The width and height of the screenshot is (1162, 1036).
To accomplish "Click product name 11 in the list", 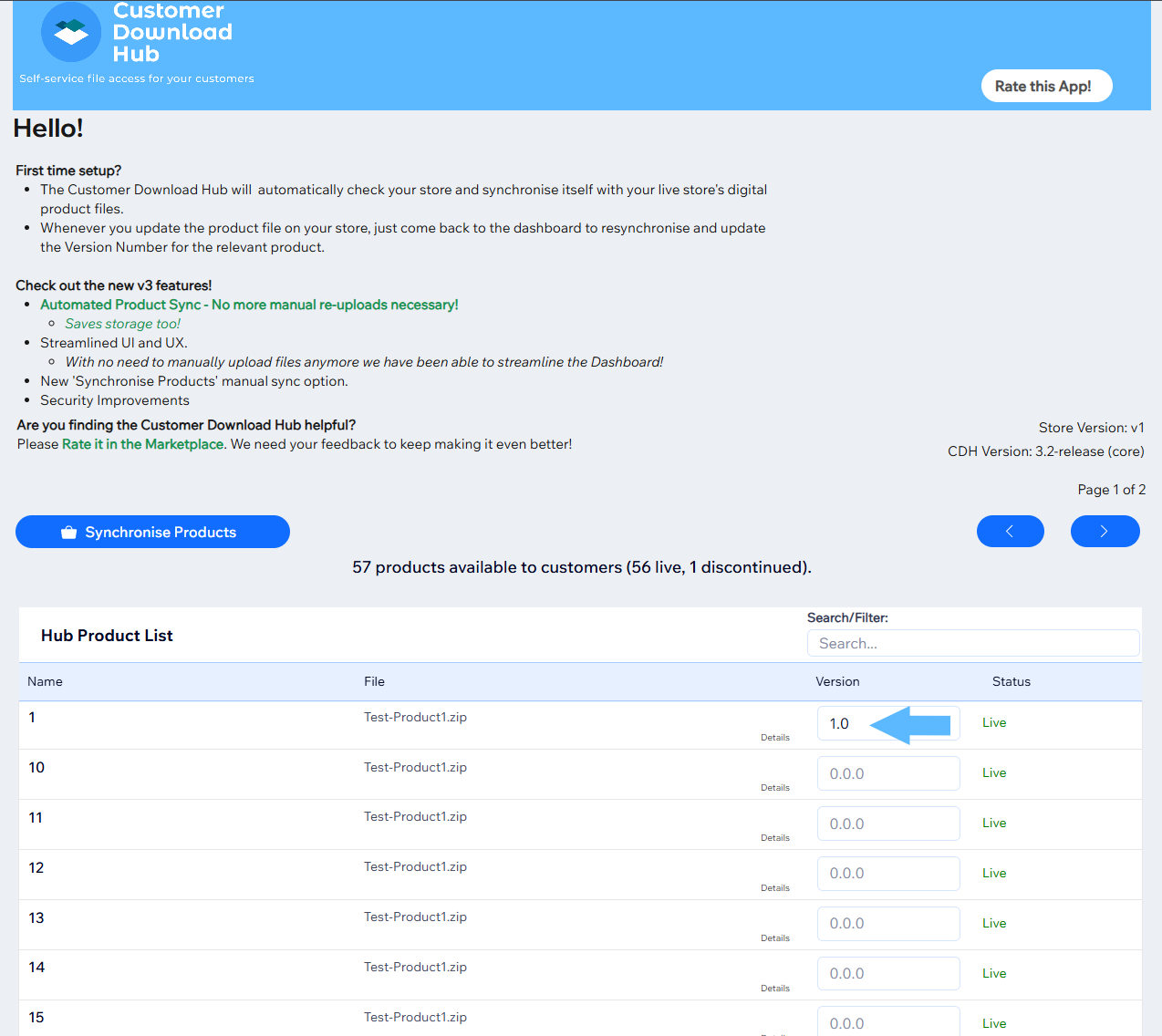I will tap(36, 817).
